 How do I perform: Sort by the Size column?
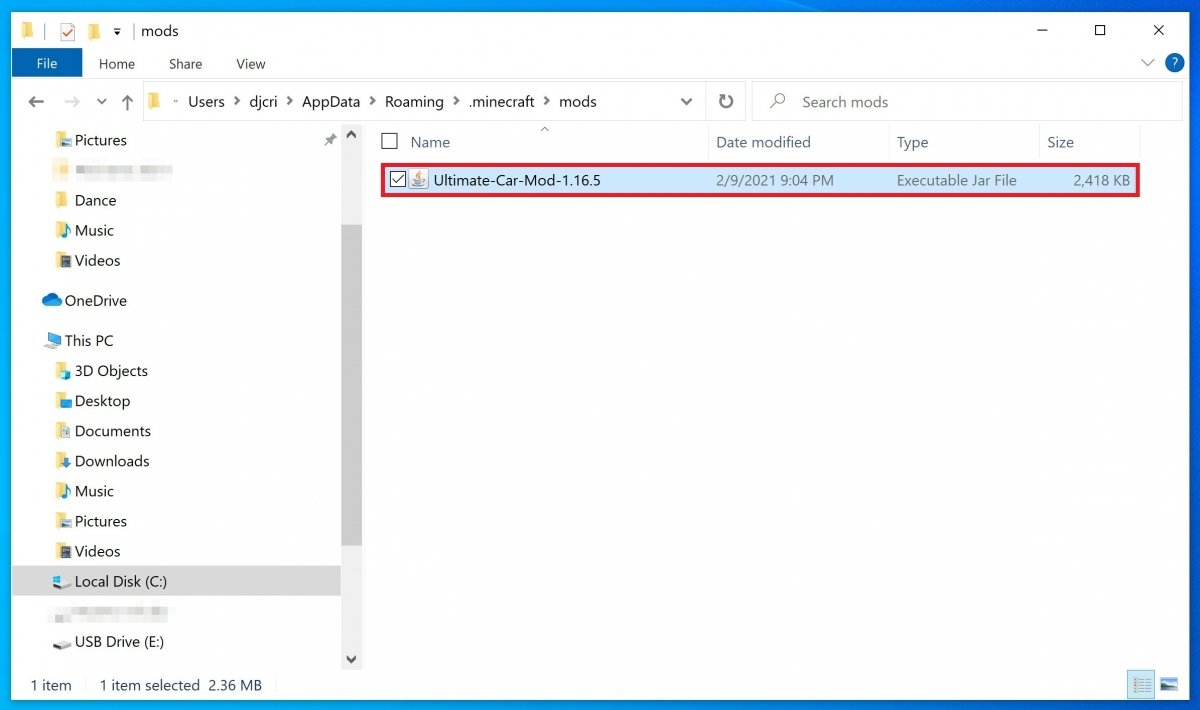(x=1060, y=142)
